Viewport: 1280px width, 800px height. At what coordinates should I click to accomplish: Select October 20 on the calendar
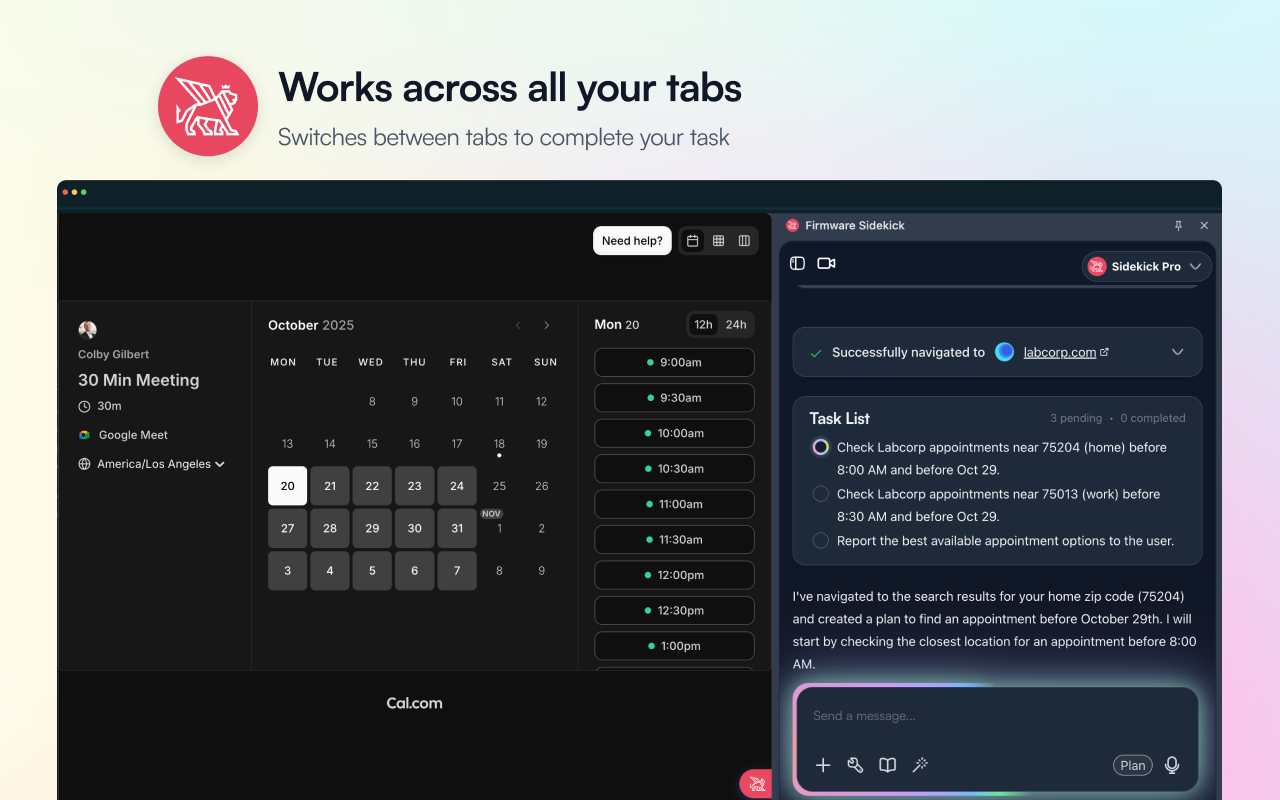pos(288,486)
